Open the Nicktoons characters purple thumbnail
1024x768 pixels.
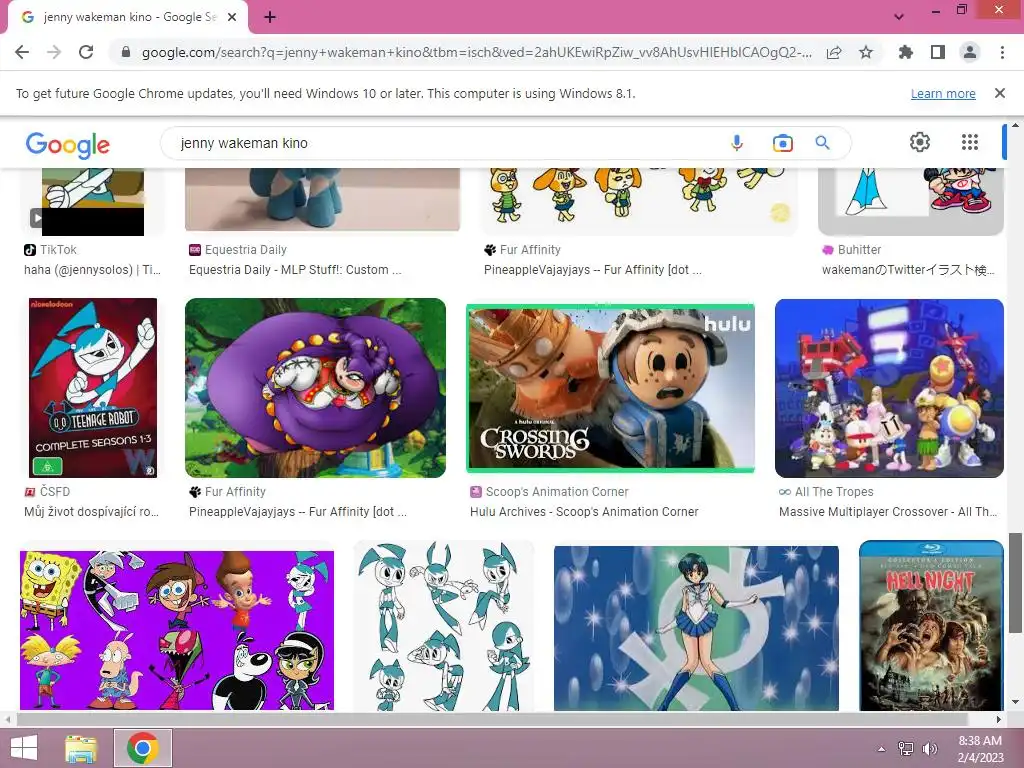coord(177,630)
